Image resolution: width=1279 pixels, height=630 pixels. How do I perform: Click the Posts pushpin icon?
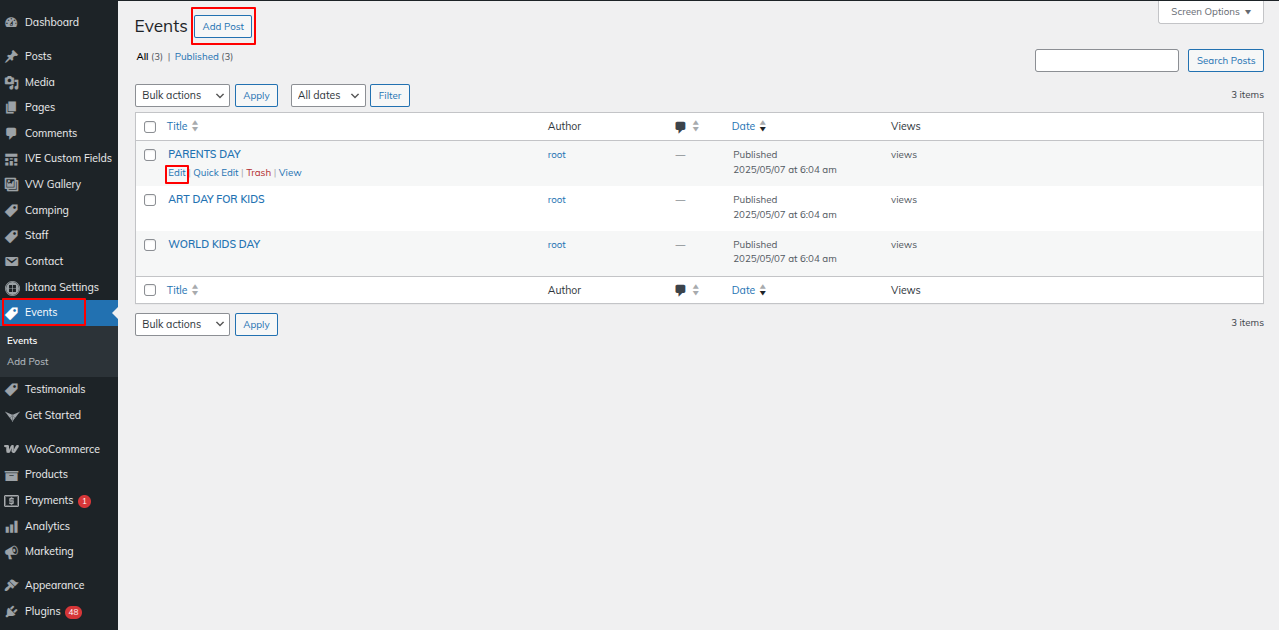pos(12,56)
